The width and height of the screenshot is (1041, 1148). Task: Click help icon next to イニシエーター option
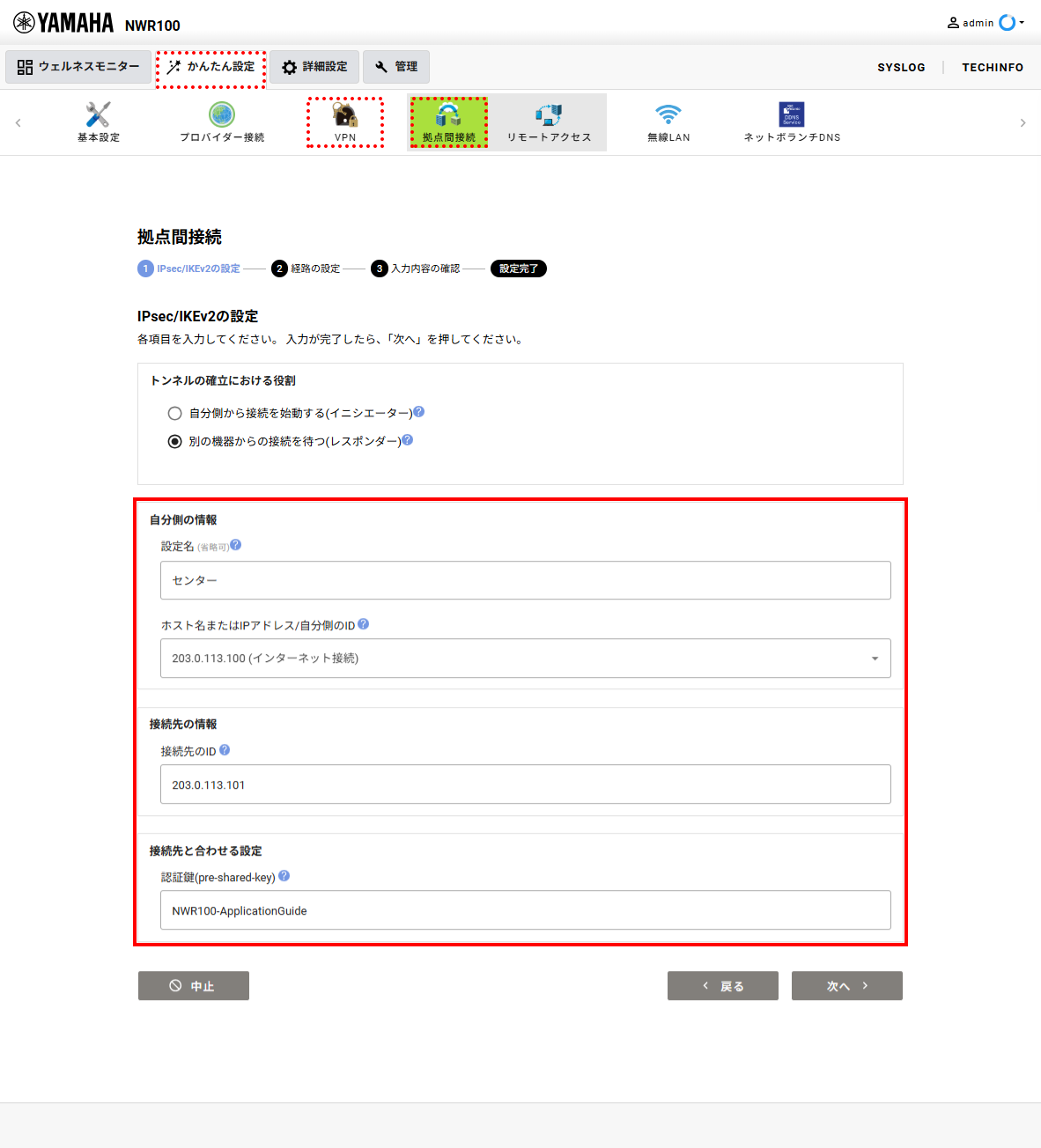pos(419,411)
